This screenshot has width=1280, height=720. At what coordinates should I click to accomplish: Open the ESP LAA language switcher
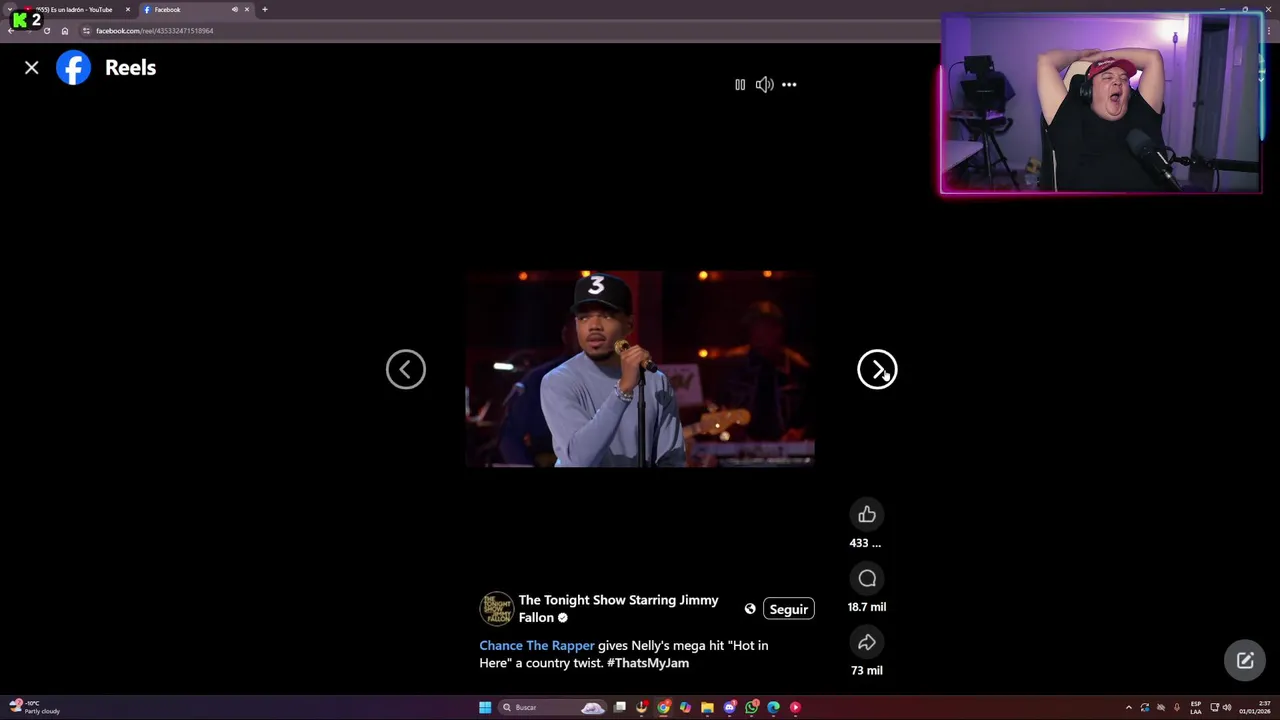point(1196,708)
